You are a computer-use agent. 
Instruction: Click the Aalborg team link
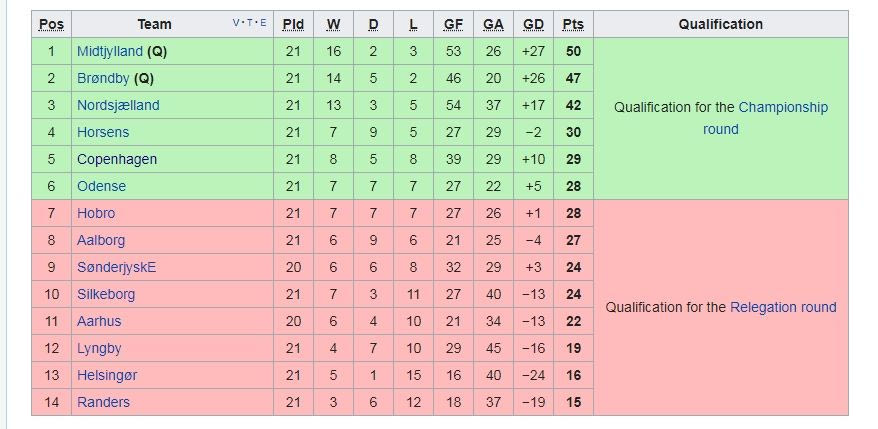tap(101, 240)
